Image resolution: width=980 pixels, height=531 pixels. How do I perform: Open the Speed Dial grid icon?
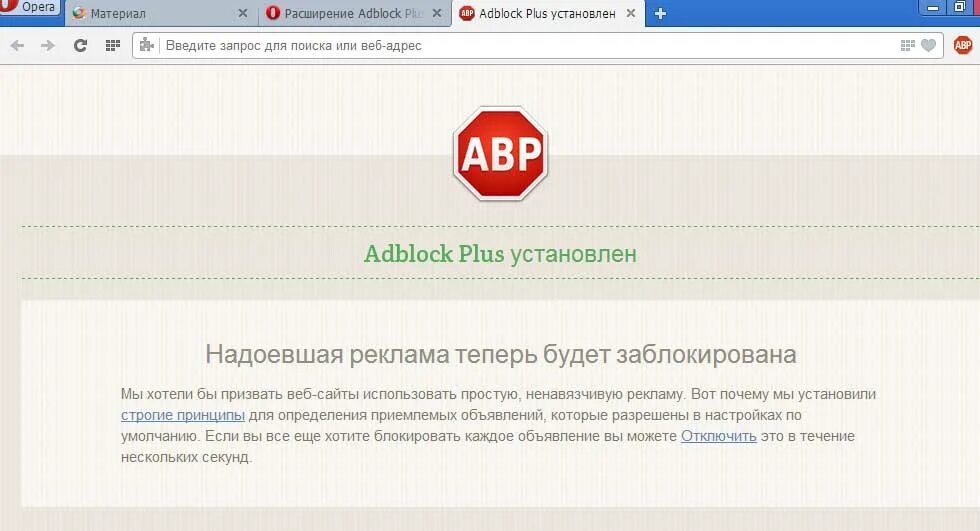[112, 46]
